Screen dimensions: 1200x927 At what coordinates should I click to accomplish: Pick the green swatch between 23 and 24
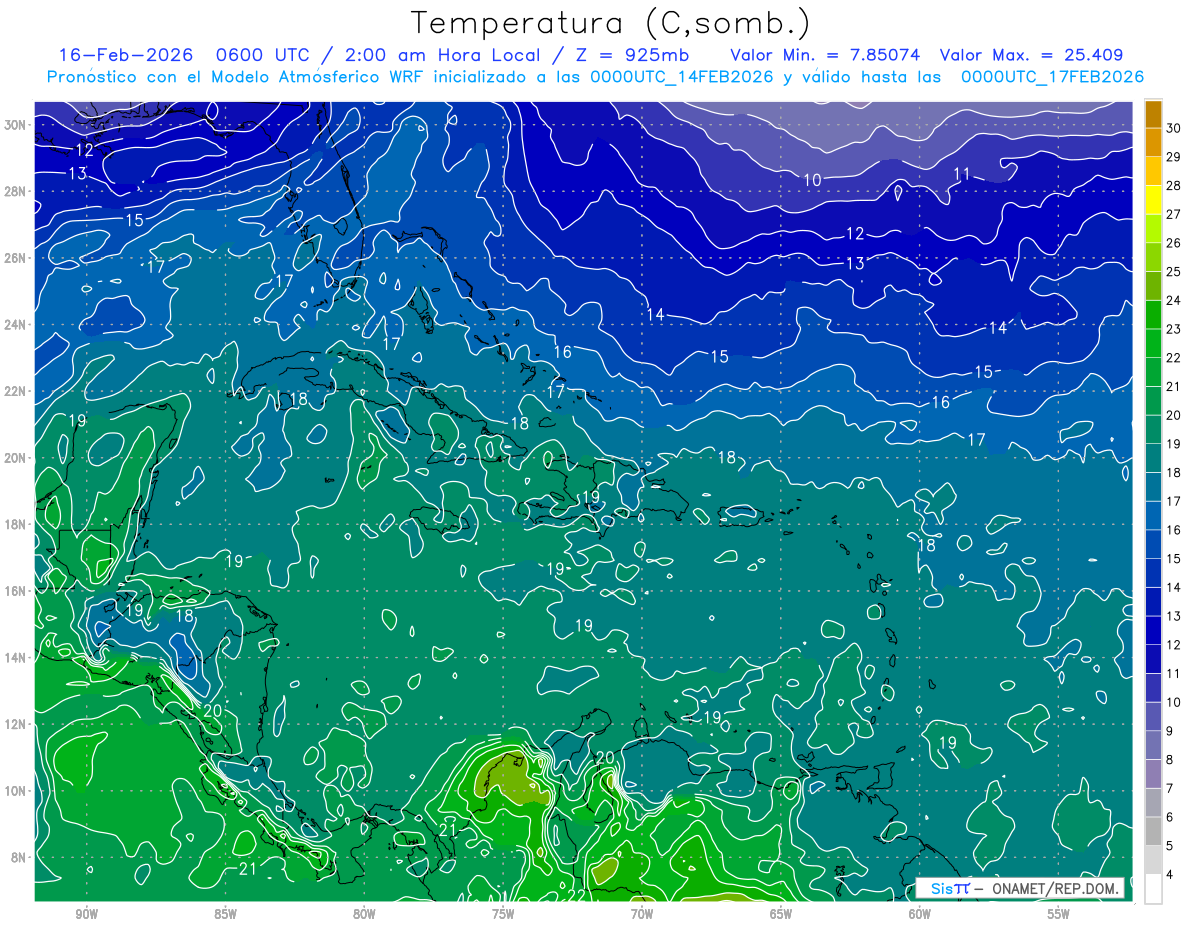click(x=1153, y=316)
